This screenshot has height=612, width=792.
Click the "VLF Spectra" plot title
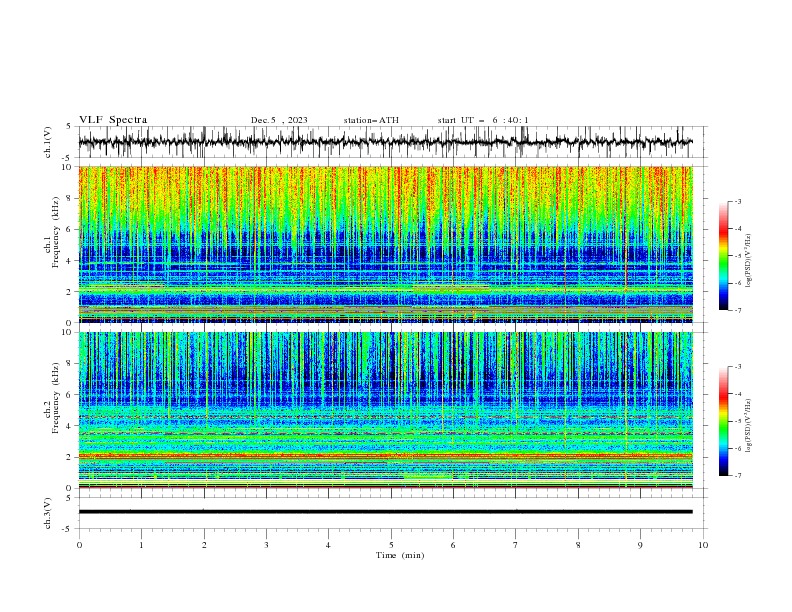(113, 120)
